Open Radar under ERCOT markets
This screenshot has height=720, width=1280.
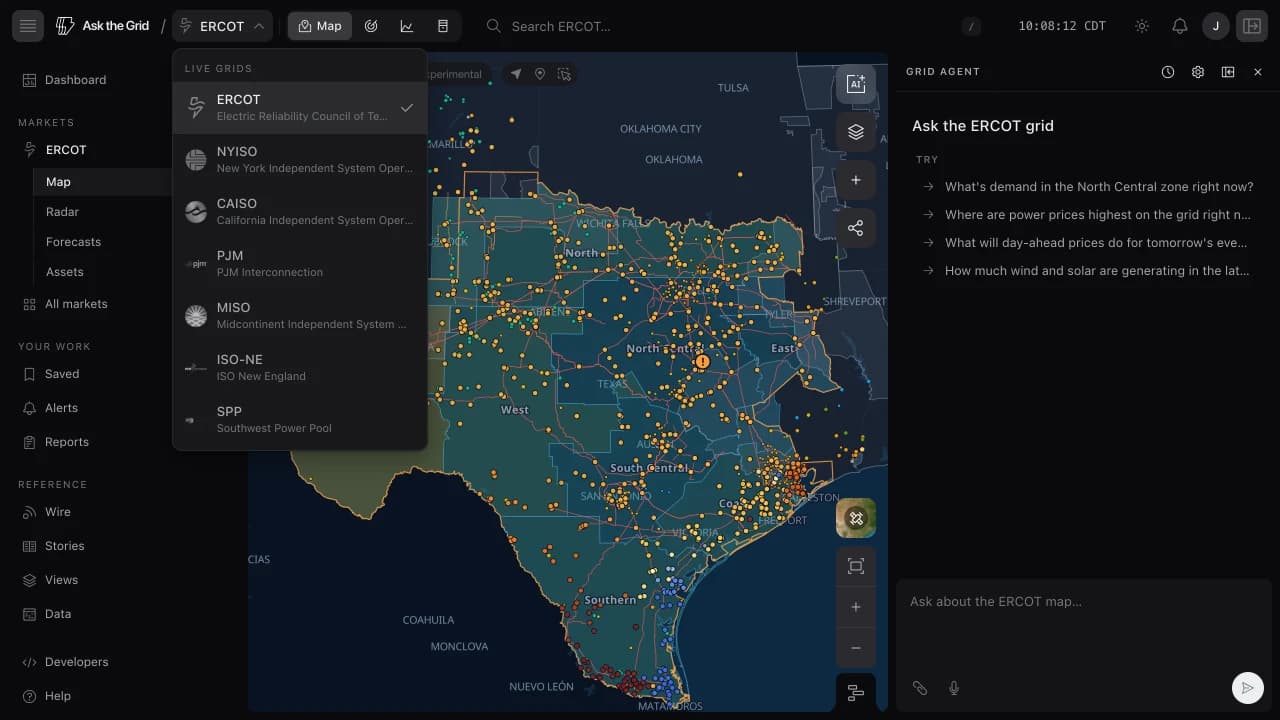click(62, 212)
